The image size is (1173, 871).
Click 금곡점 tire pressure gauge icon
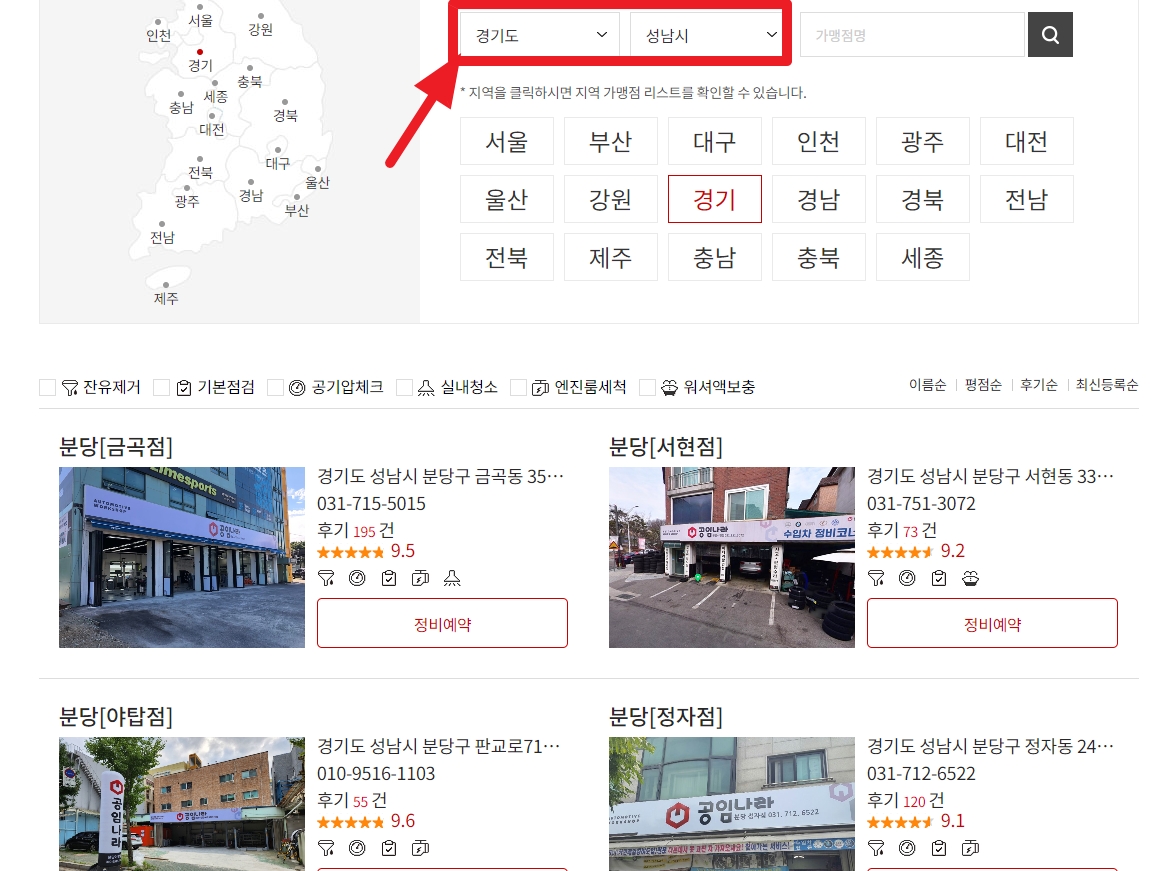click(358, 578)
